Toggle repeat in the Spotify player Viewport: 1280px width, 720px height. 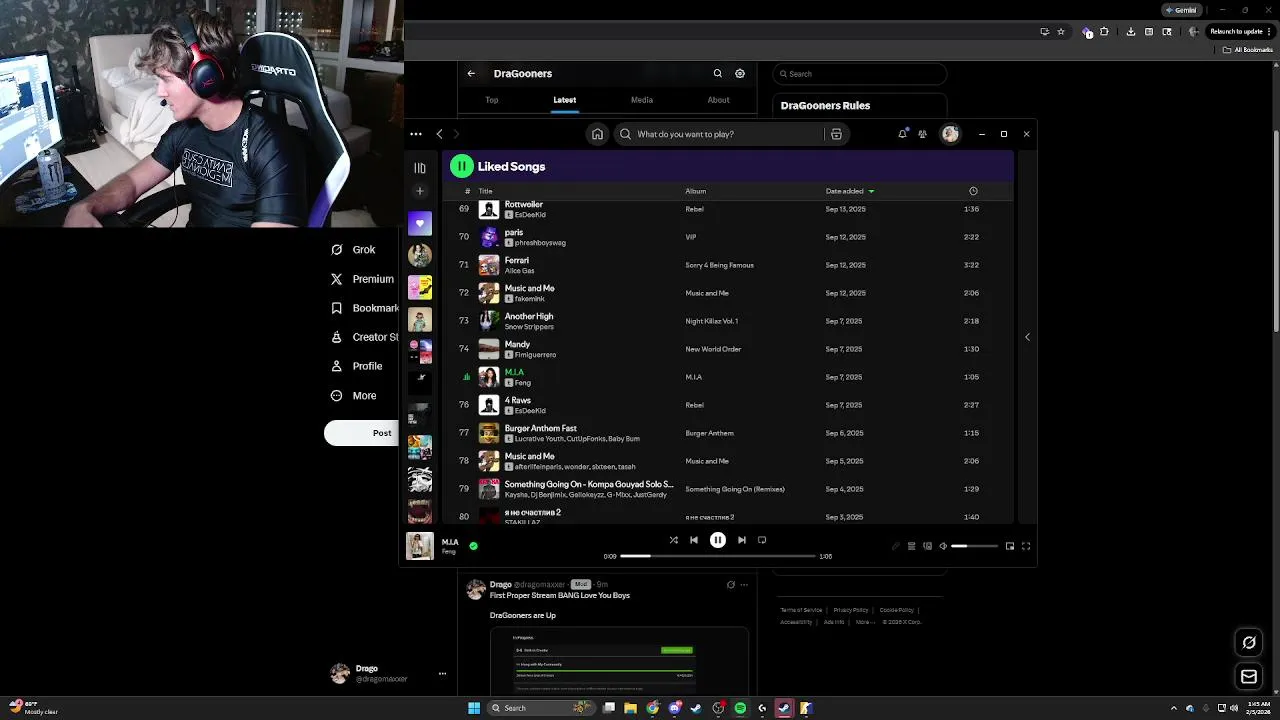click(762, 540)
